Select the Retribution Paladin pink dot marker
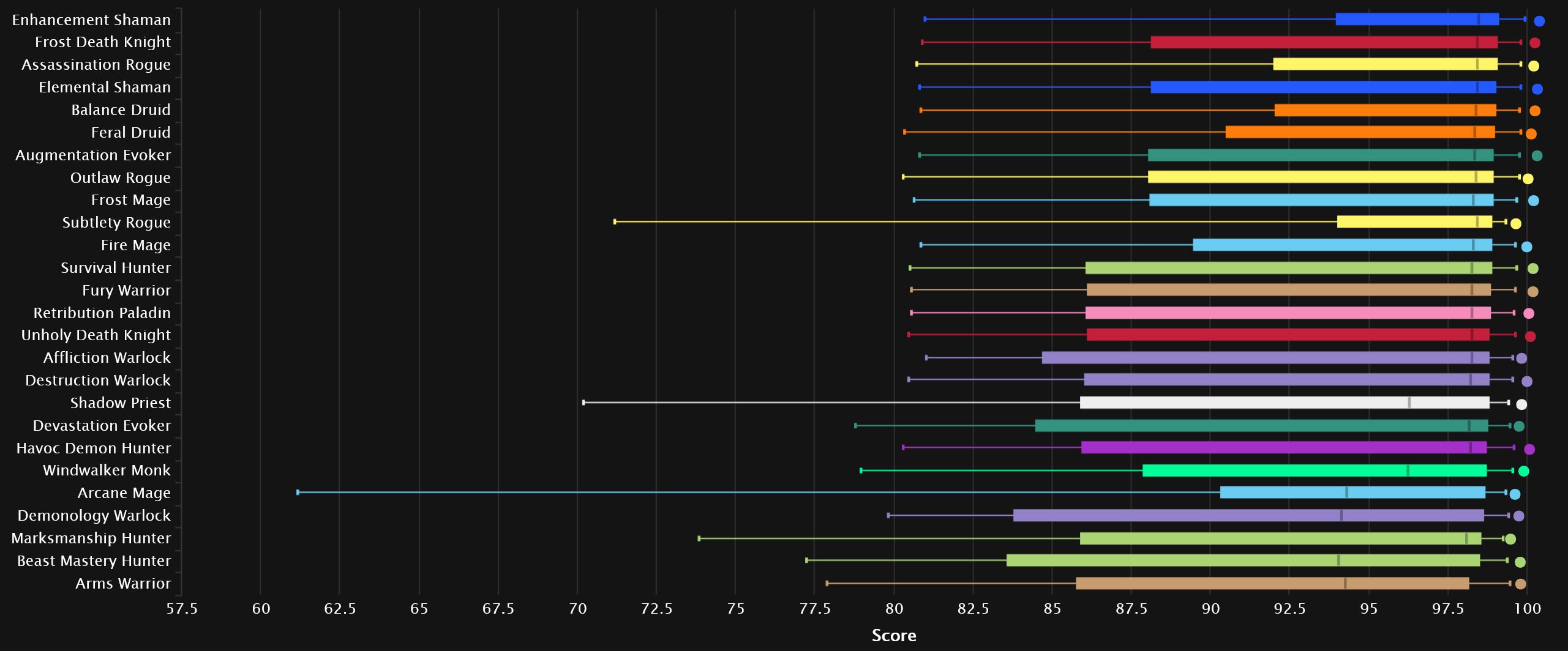This screenshot has width=1568, height=651. point(1528,314)
